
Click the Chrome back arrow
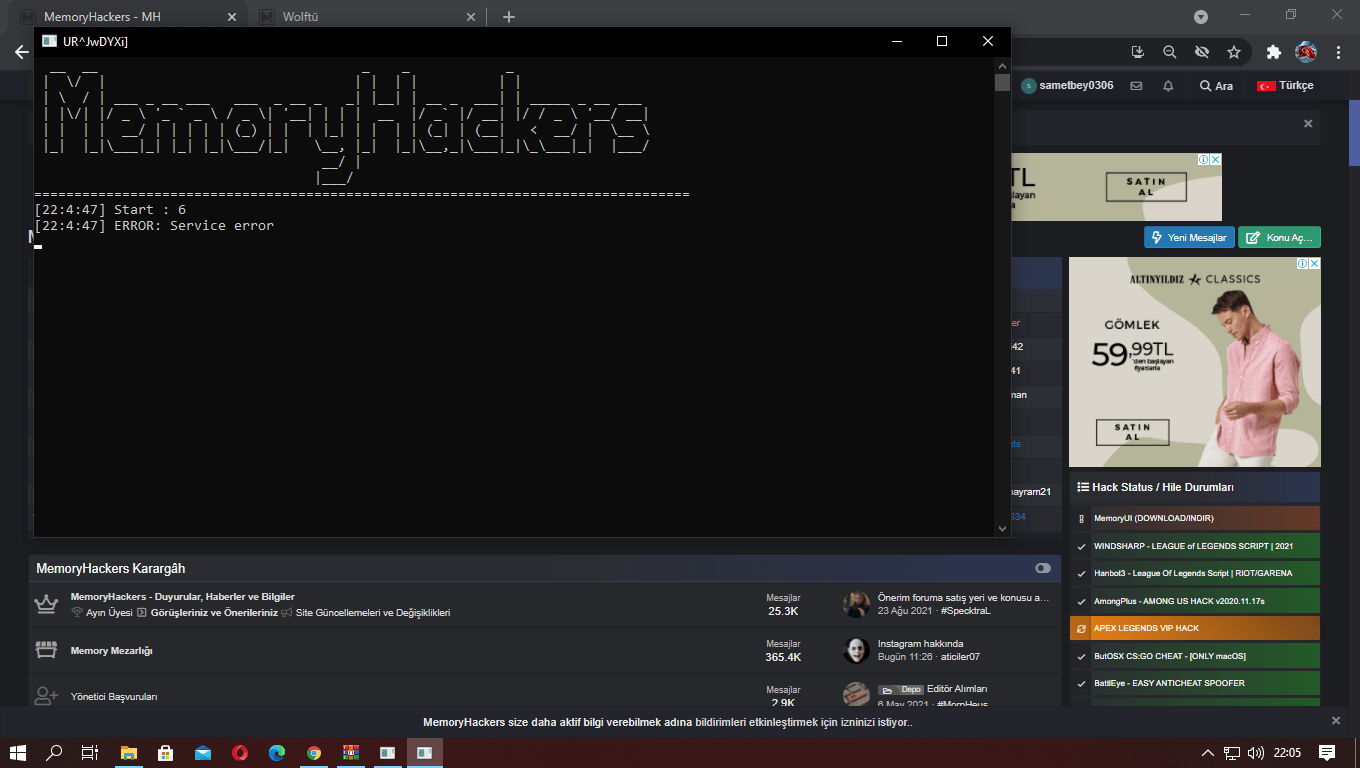tap(21, 52)
